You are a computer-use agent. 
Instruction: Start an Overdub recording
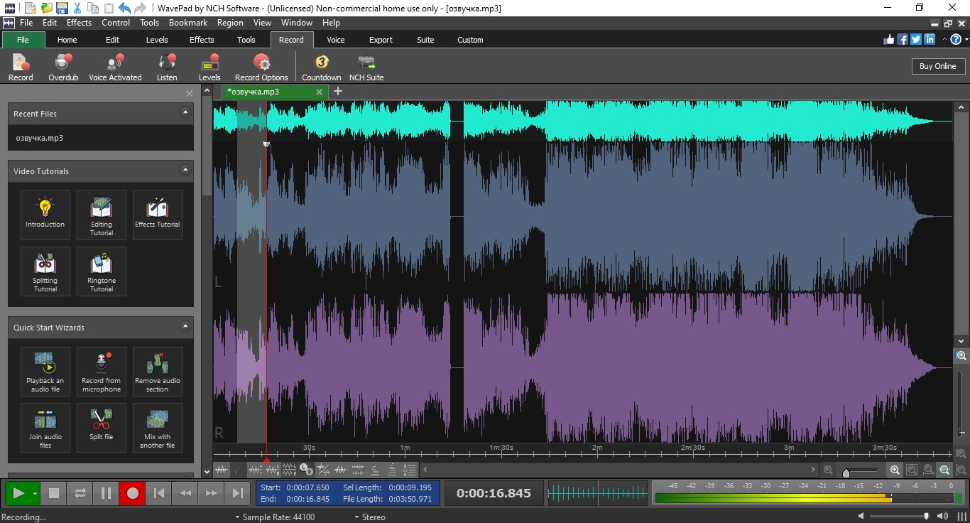coord(63,67)
